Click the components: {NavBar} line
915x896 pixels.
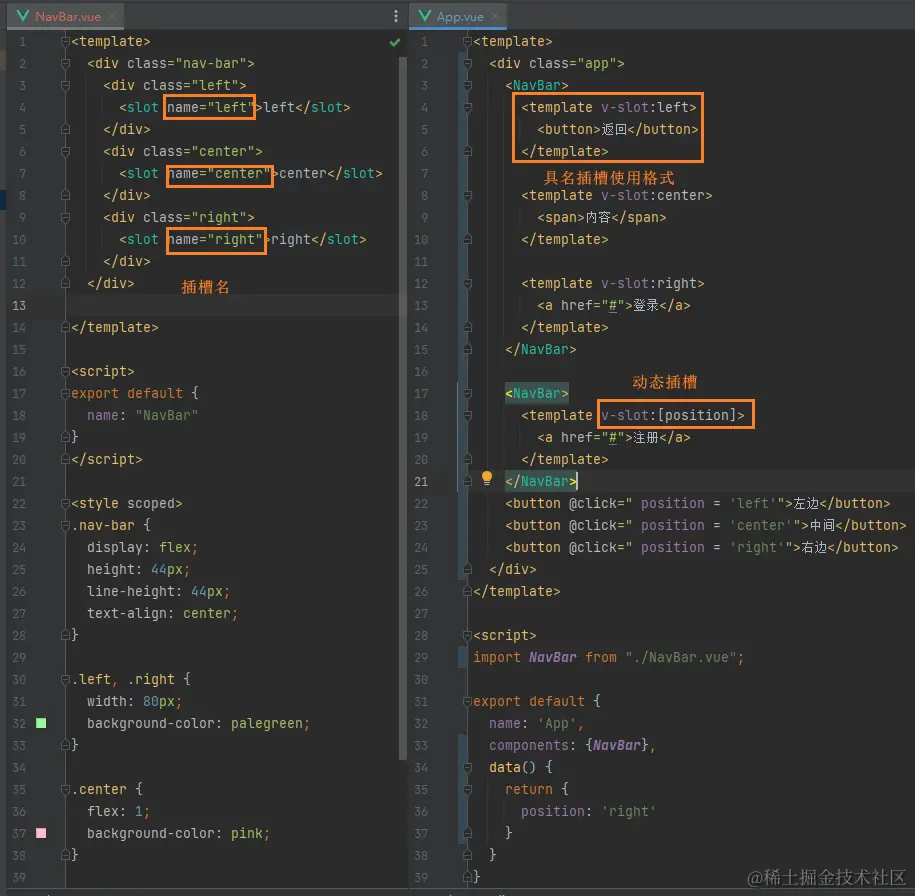[572, 745]
